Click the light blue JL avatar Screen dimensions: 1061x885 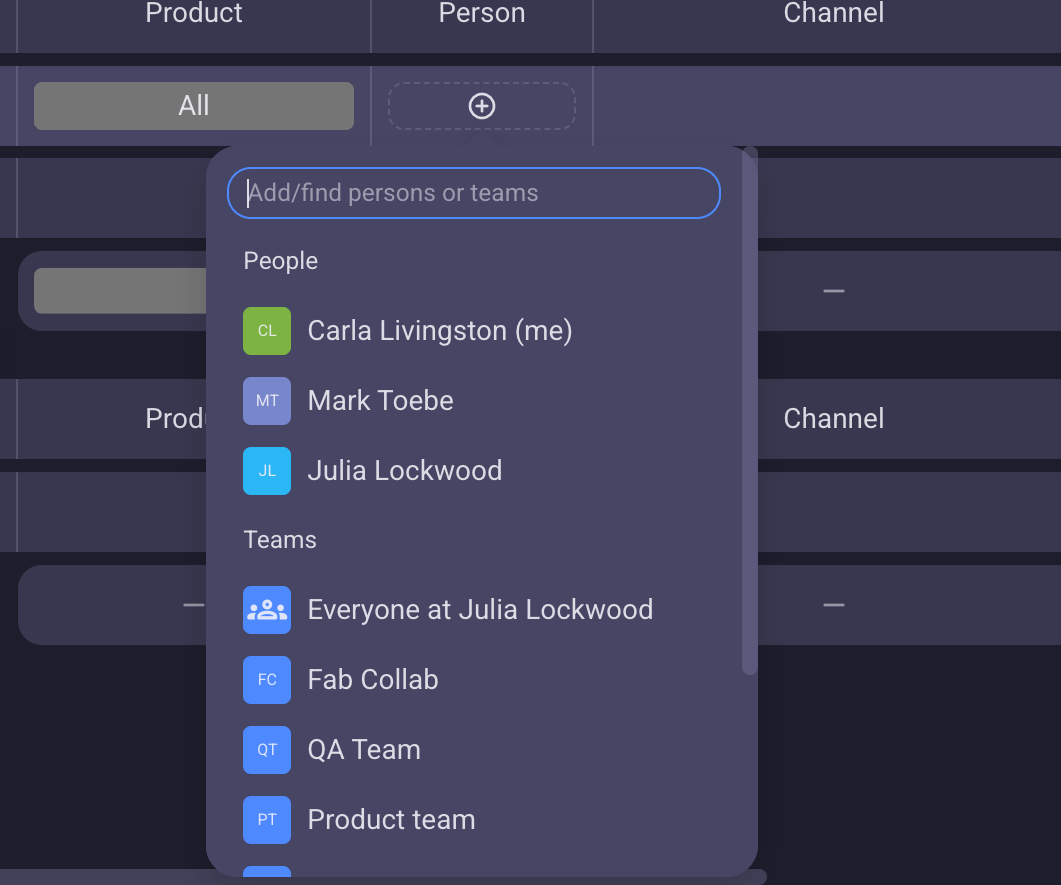(x=267, y=471)
